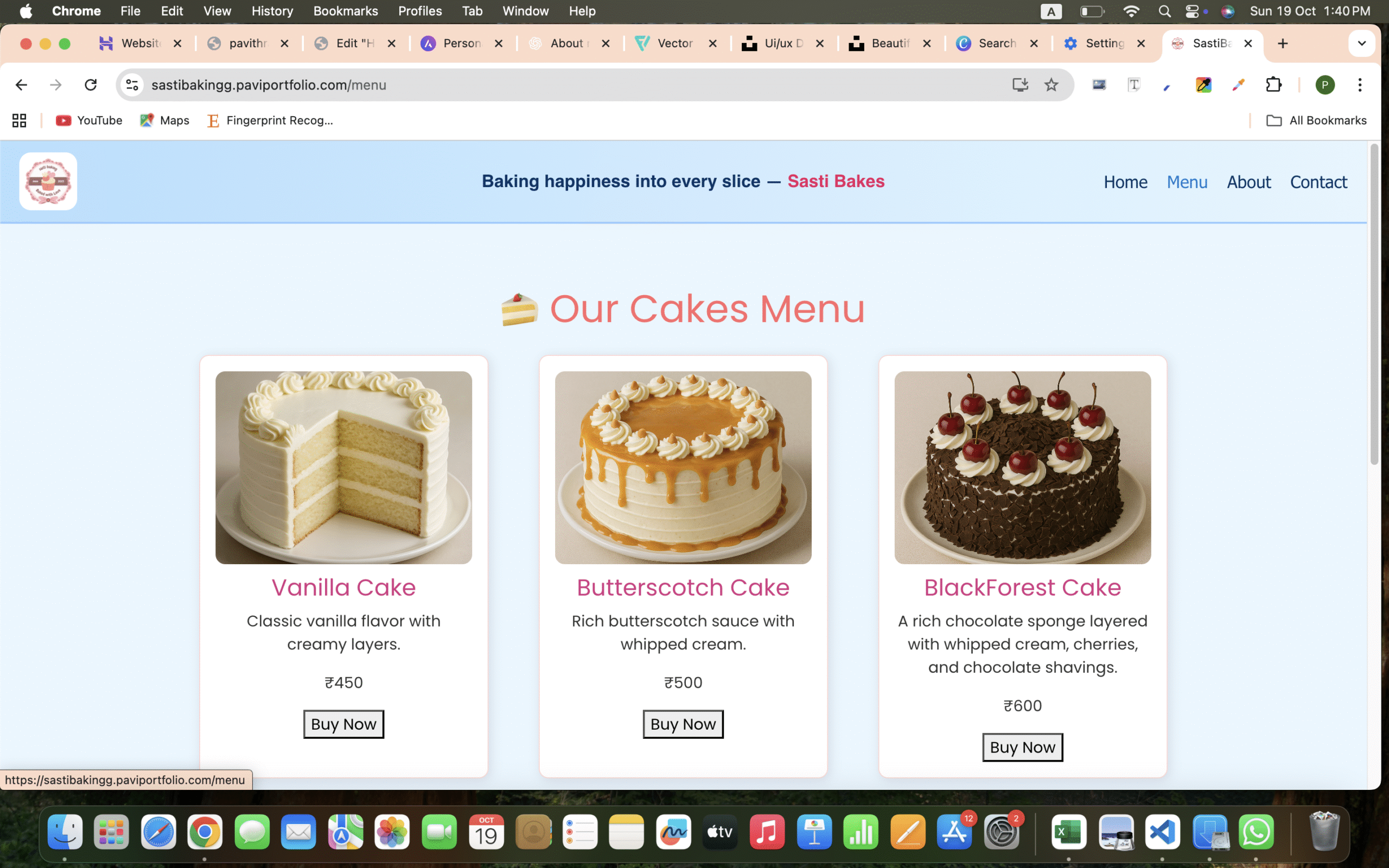The width and height of the screenshot is (1389, 868).
Task: Open the ColorPick Eyedropper color picker
Action: coord(1203,85)
